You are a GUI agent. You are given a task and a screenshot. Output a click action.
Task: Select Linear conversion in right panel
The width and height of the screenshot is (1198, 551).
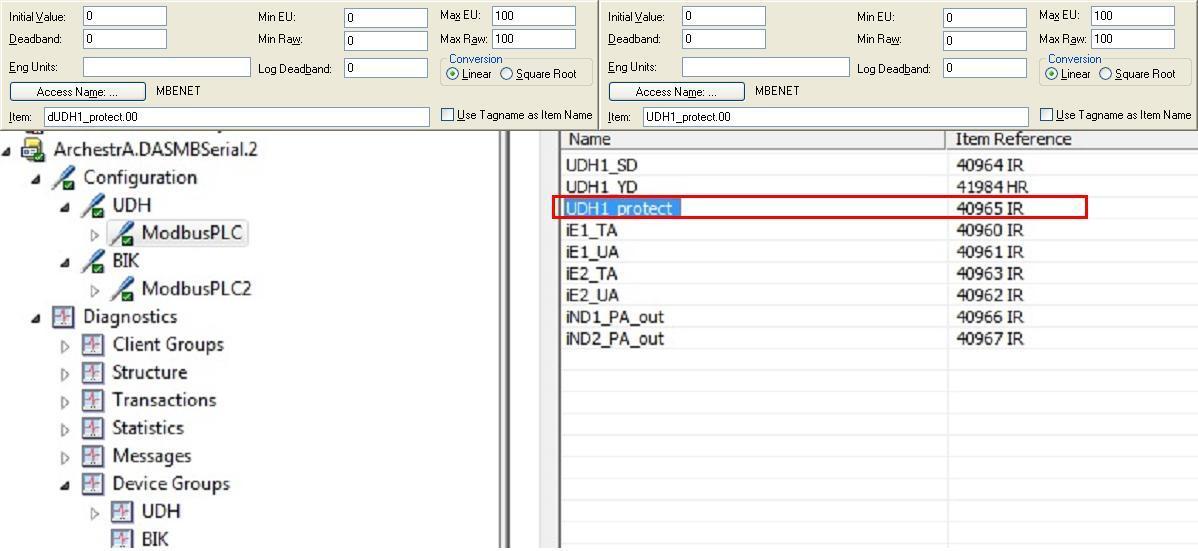pos(1052,74)
